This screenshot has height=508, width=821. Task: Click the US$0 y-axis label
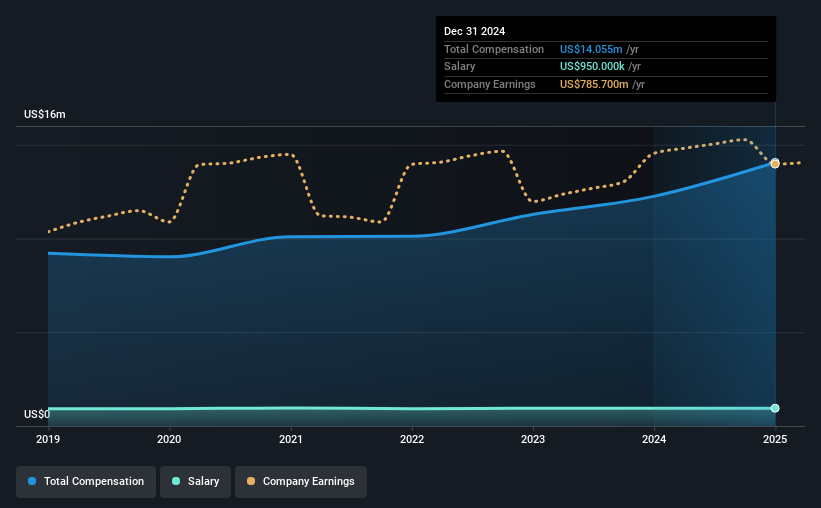(37, 414)
